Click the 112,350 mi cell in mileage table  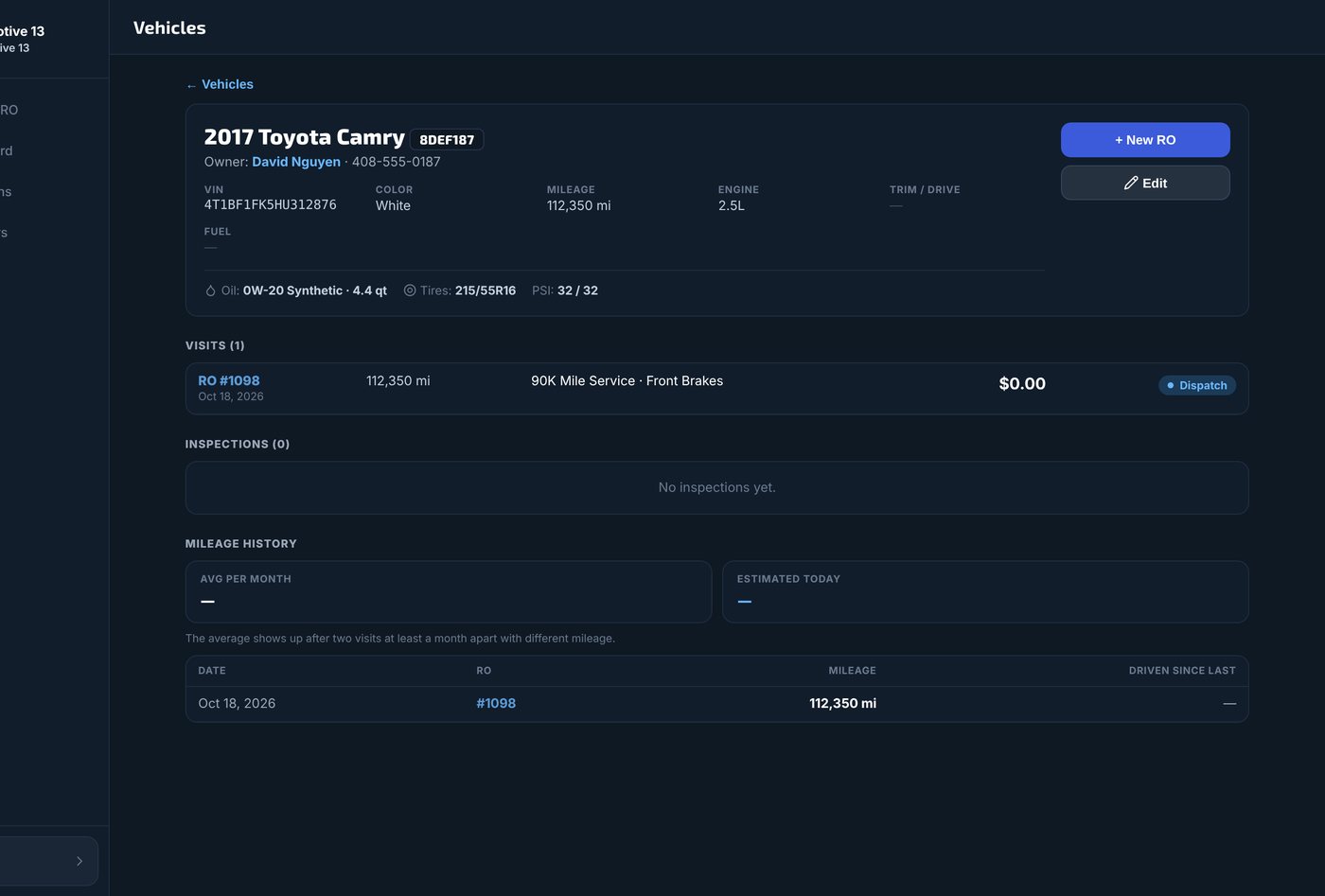pos(842,703)
